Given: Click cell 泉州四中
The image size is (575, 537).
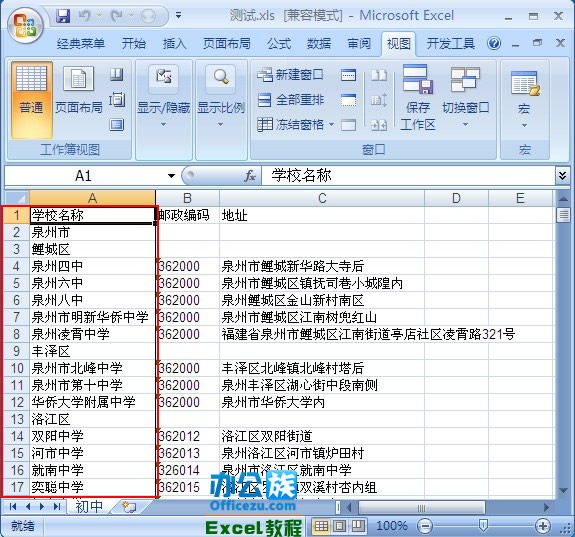Looking at the screenshot, I should (x=92, y=266).
